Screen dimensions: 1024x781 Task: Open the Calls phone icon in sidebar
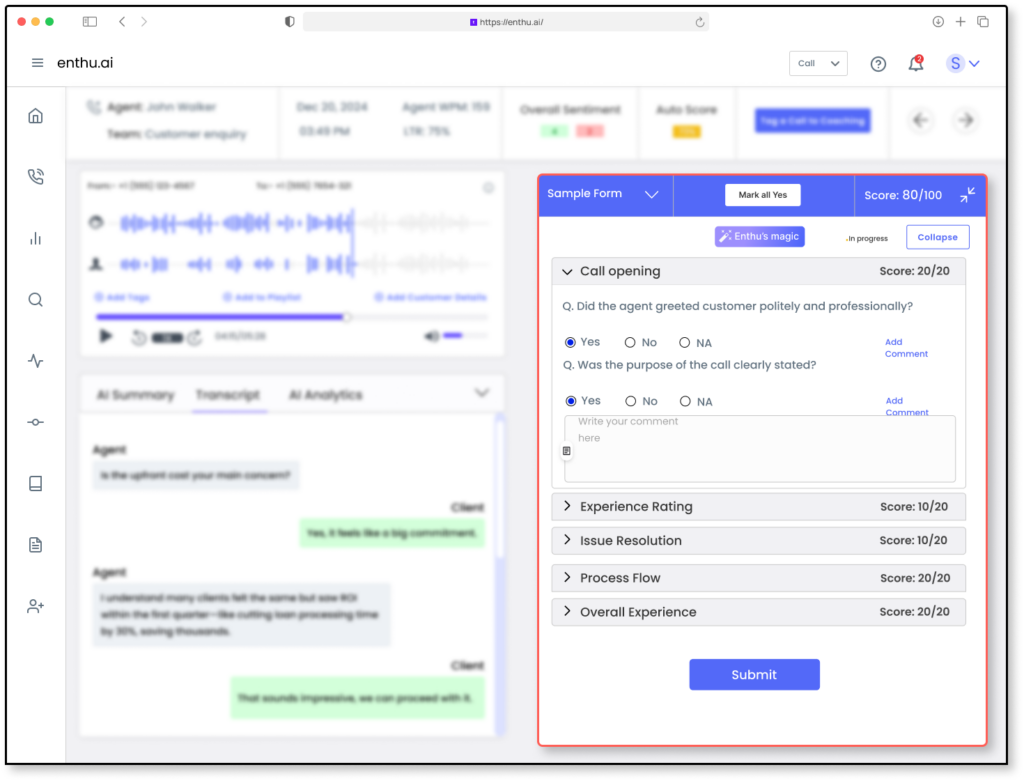point(36,177)
